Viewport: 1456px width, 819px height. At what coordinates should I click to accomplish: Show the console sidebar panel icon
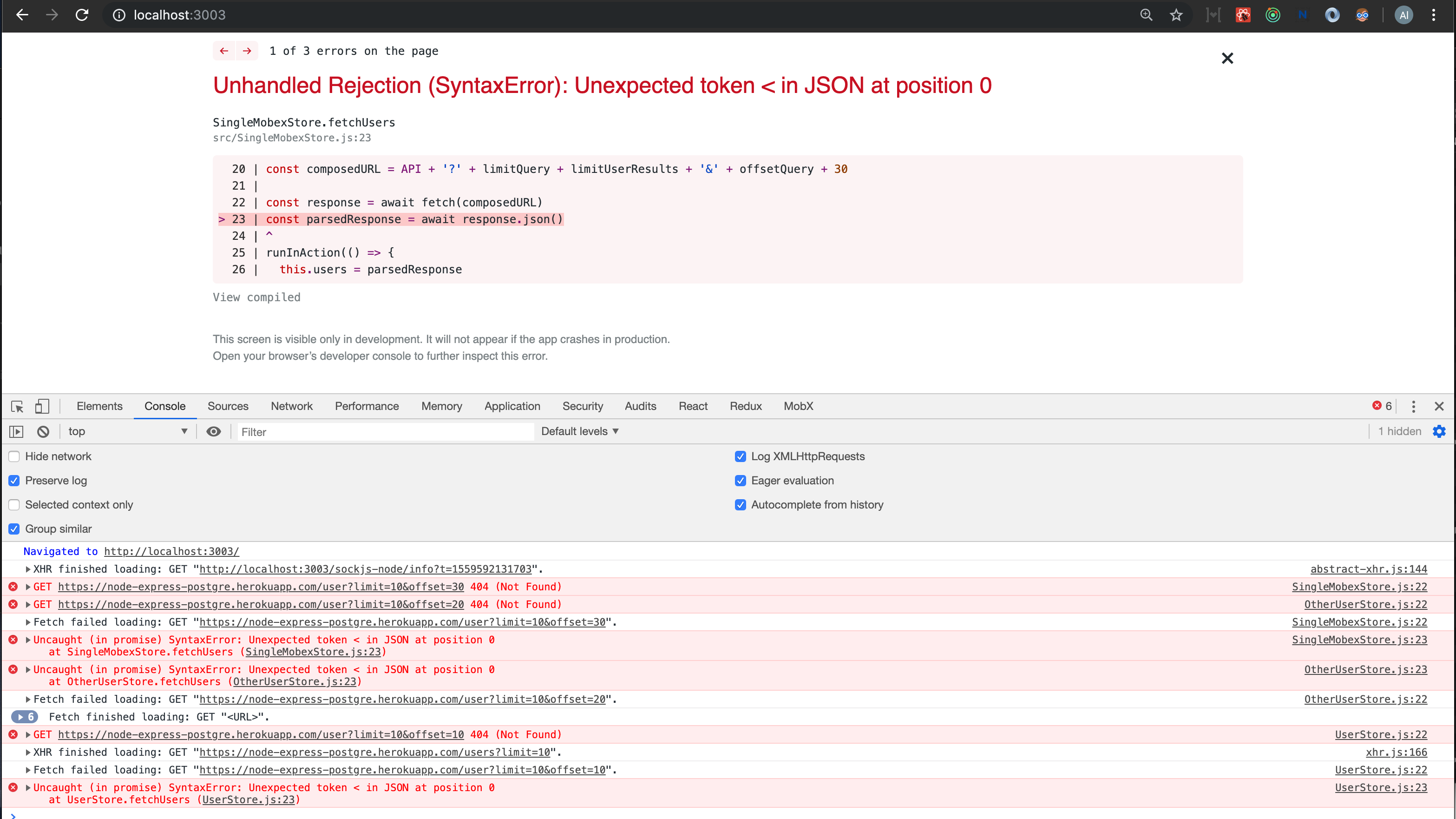[16, 431]
